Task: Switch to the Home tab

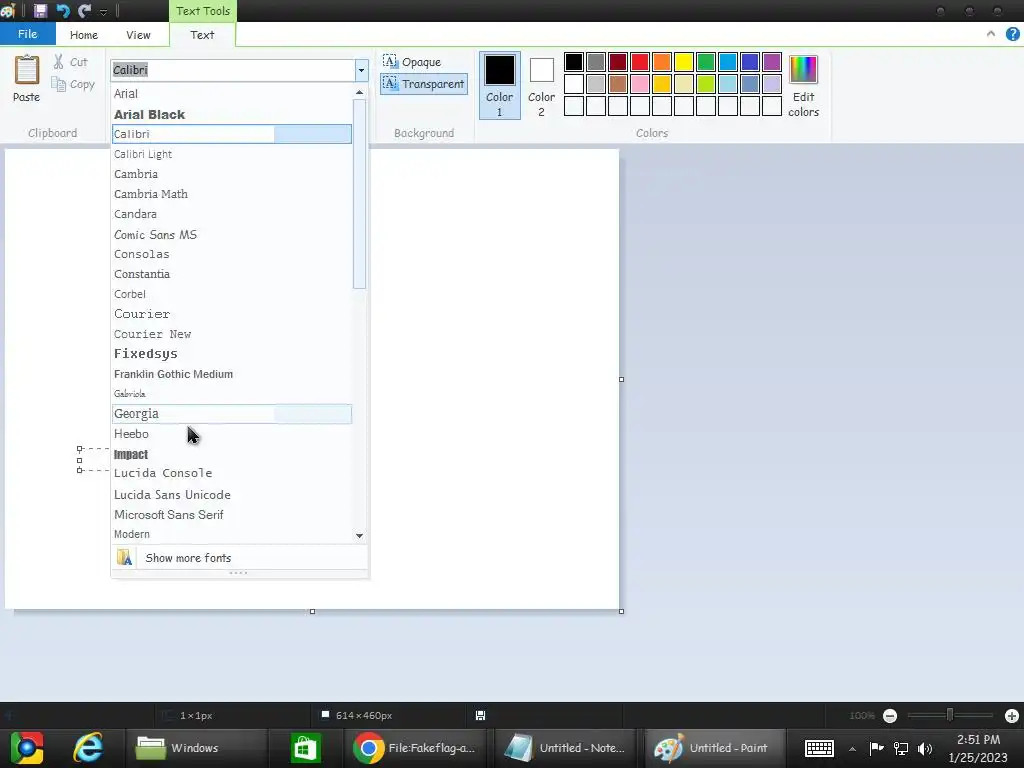Action: coord(84,35)
